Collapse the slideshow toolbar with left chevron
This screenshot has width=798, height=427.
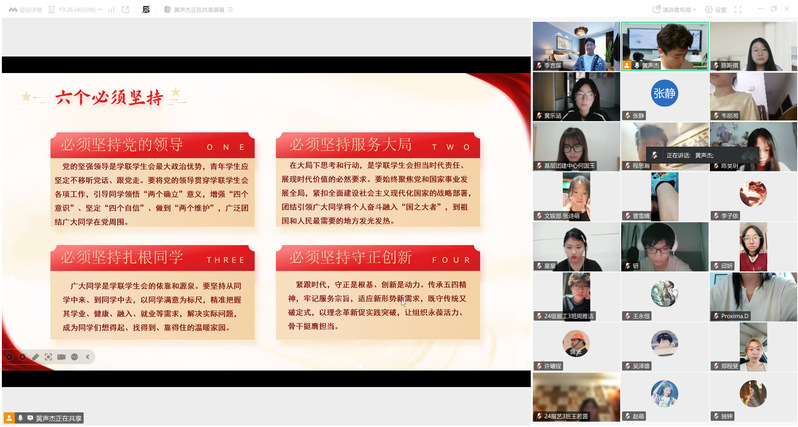(x=89, y=356)
